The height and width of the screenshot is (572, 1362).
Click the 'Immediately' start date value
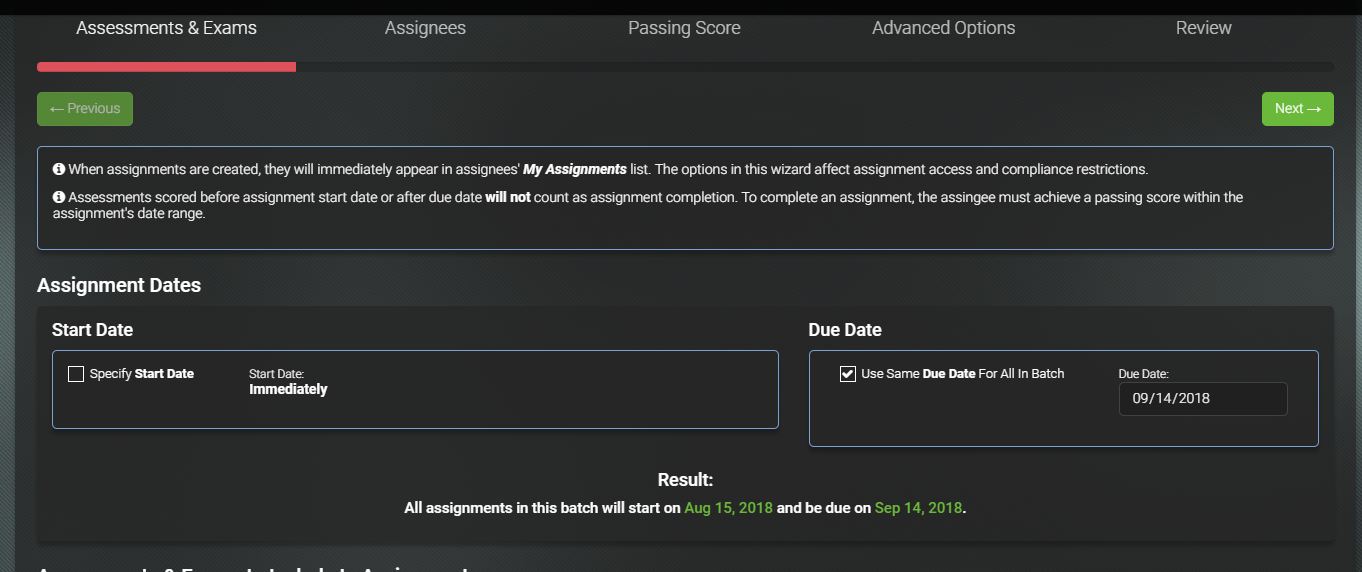[288, 390]
